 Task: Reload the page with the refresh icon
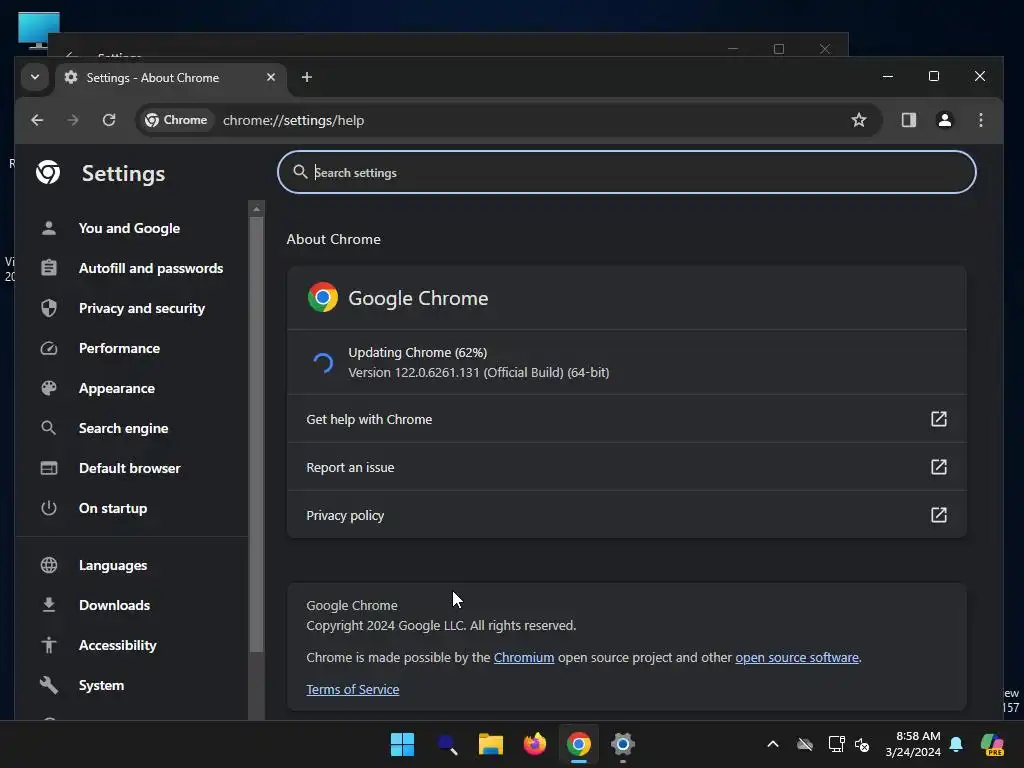[109, 120]
